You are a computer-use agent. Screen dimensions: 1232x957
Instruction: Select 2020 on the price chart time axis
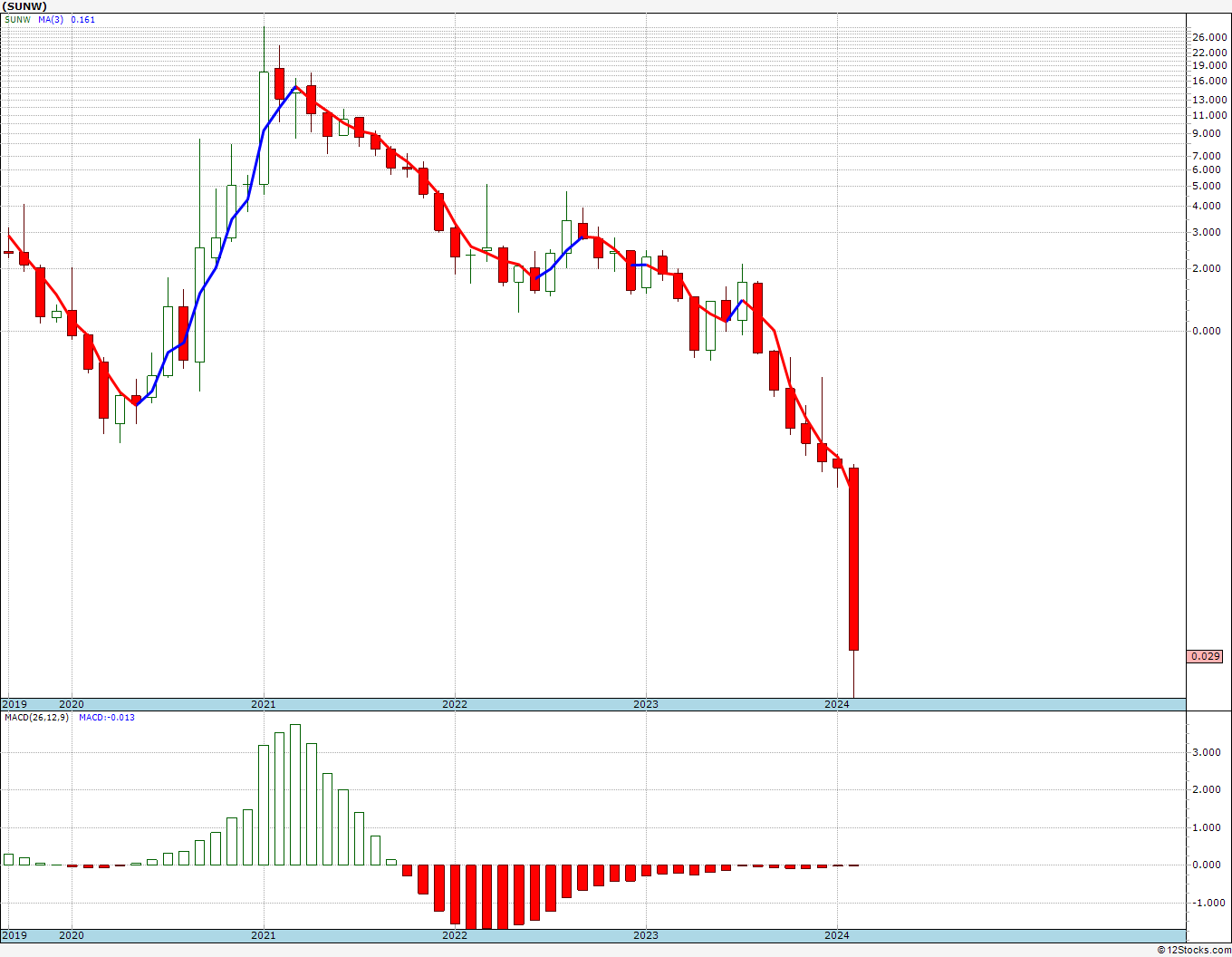(x=72, y=704)
